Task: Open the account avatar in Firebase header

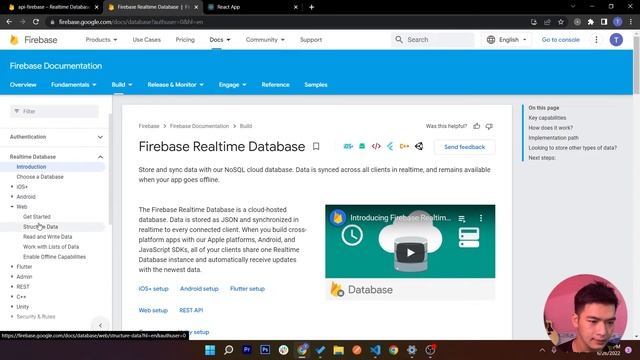Action: point(616,40)
